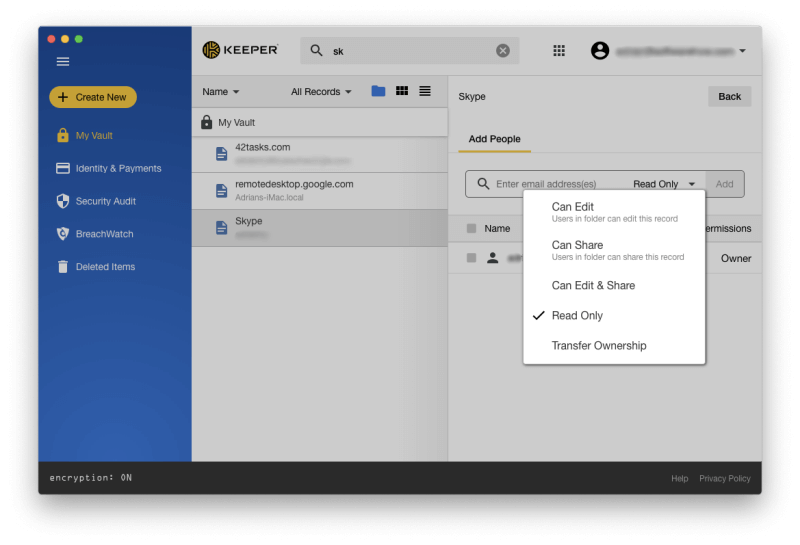800x545 pixels.
Task: Click the Owner permission label
Action: (736, 258)
